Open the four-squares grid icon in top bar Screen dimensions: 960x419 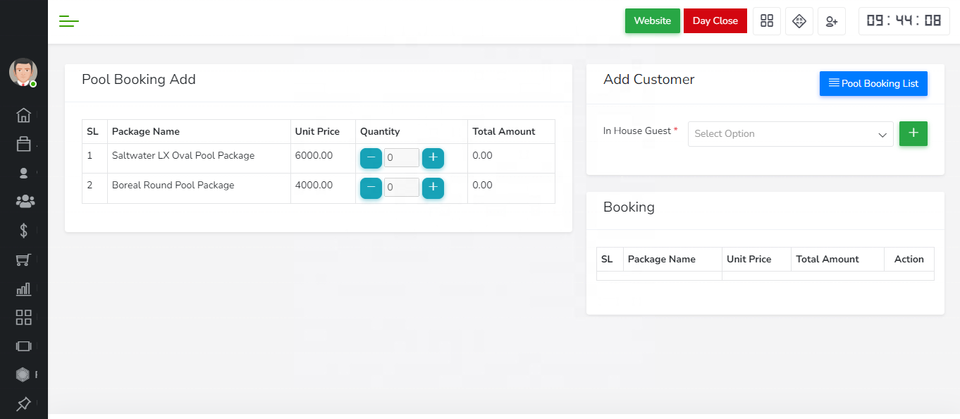pos(767,21)
